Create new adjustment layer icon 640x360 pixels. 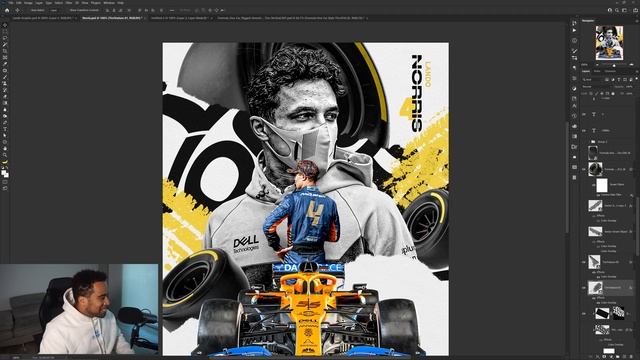(611, 356)
